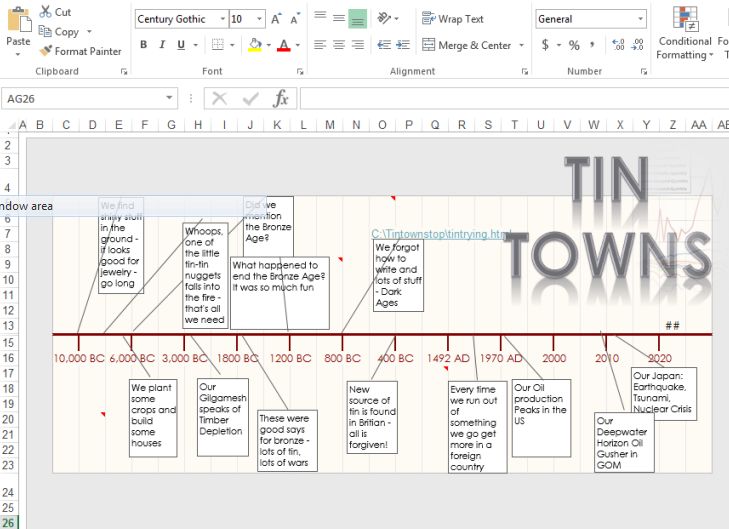Open the Merge & Center dropdown arrow
The height and width of the screenshot is (529, 729).
point(521,45)
